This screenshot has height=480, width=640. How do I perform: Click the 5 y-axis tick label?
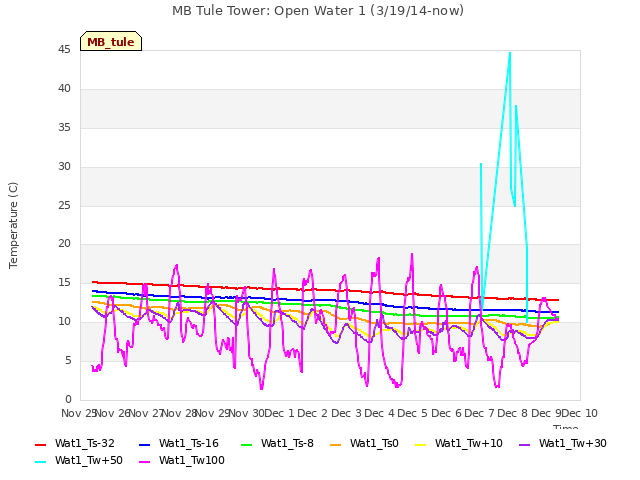68,360
